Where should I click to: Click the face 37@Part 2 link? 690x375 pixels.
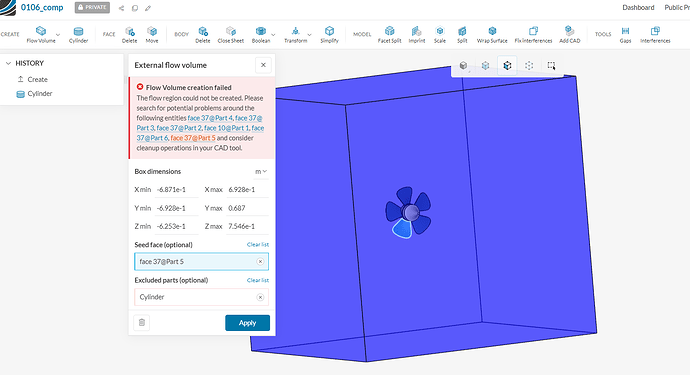(179, 128)
